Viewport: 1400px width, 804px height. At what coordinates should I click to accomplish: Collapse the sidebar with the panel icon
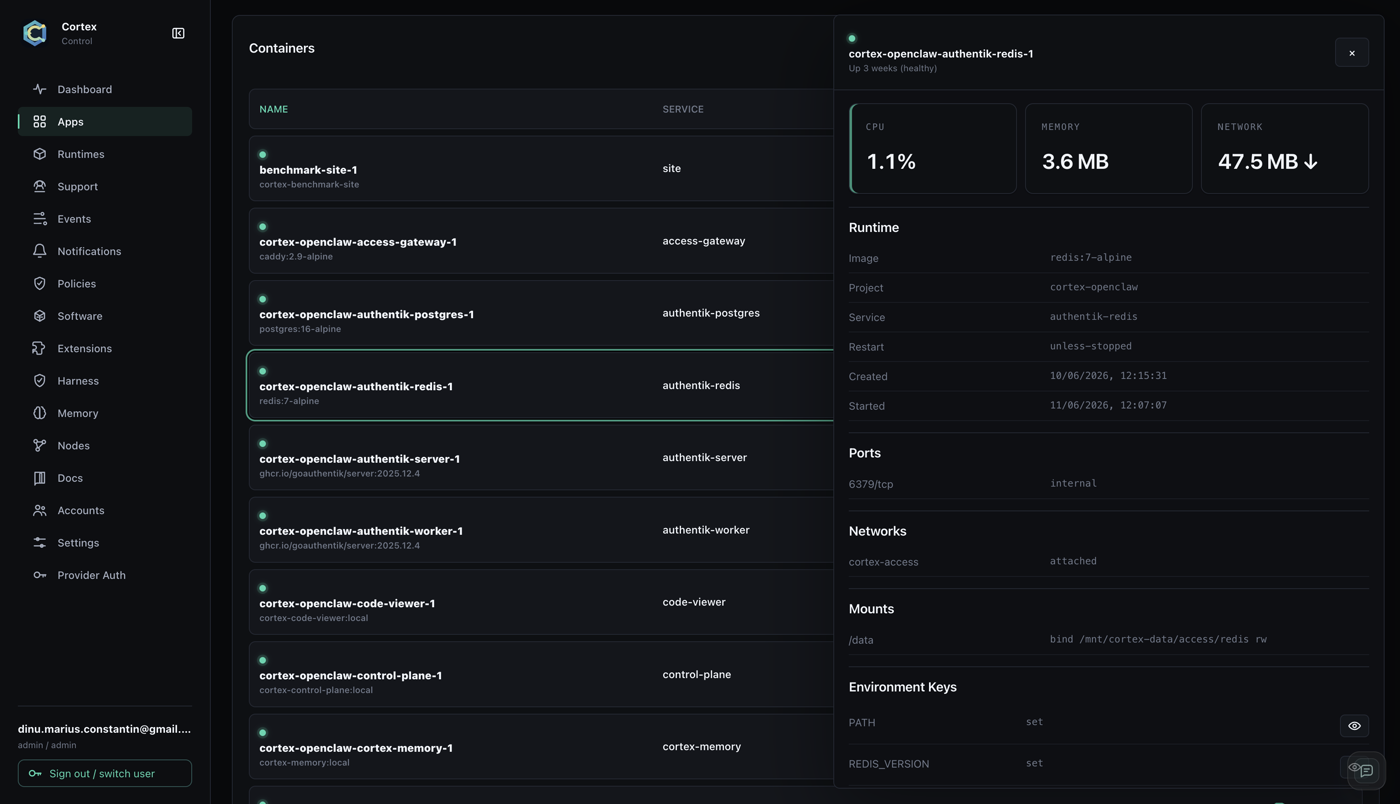click(x=178, y=33)
